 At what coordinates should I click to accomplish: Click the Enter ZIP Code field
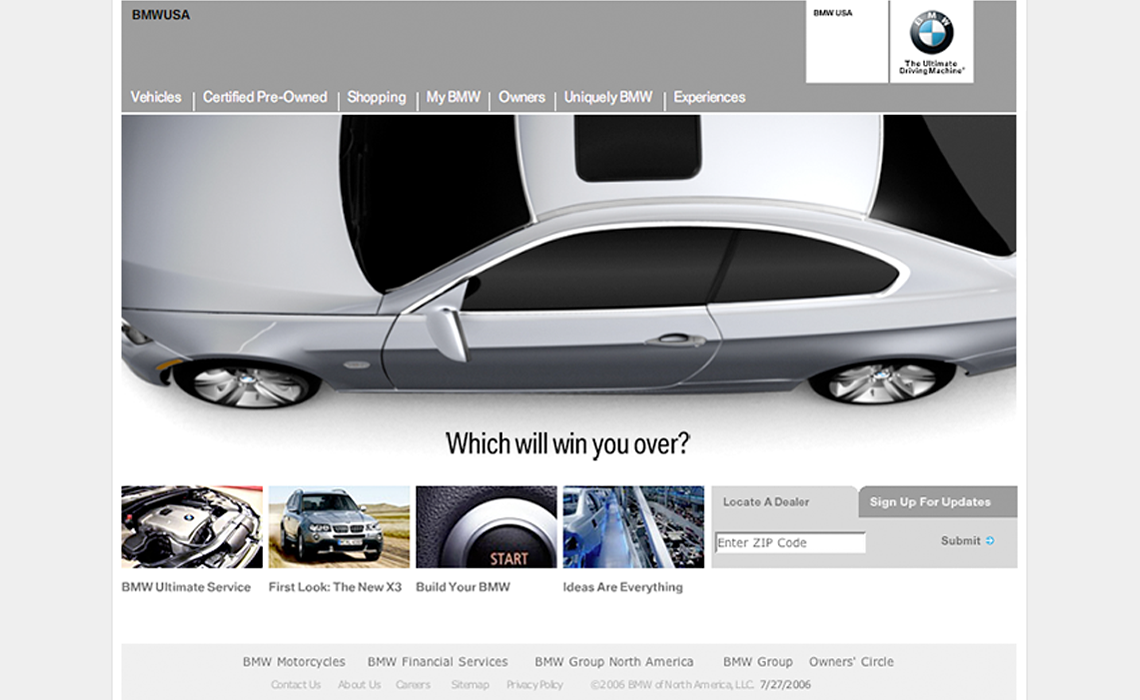pyautogui.click(x=790, y=542)
